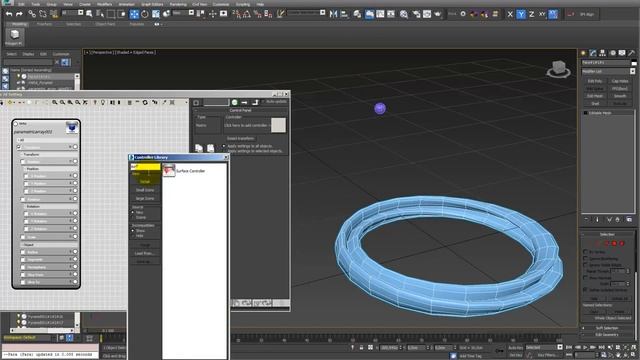Select Incompatibles 'Hide' radio option
The height and width of the screenshot is (360, 640).
tap(133, 236)
